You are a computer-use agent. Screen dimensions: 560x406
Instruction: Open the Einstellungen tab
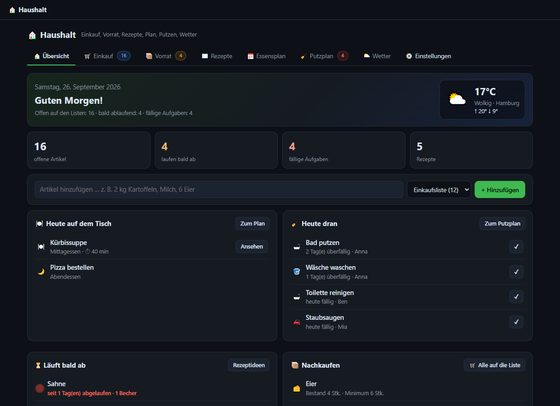pos(428,56)
